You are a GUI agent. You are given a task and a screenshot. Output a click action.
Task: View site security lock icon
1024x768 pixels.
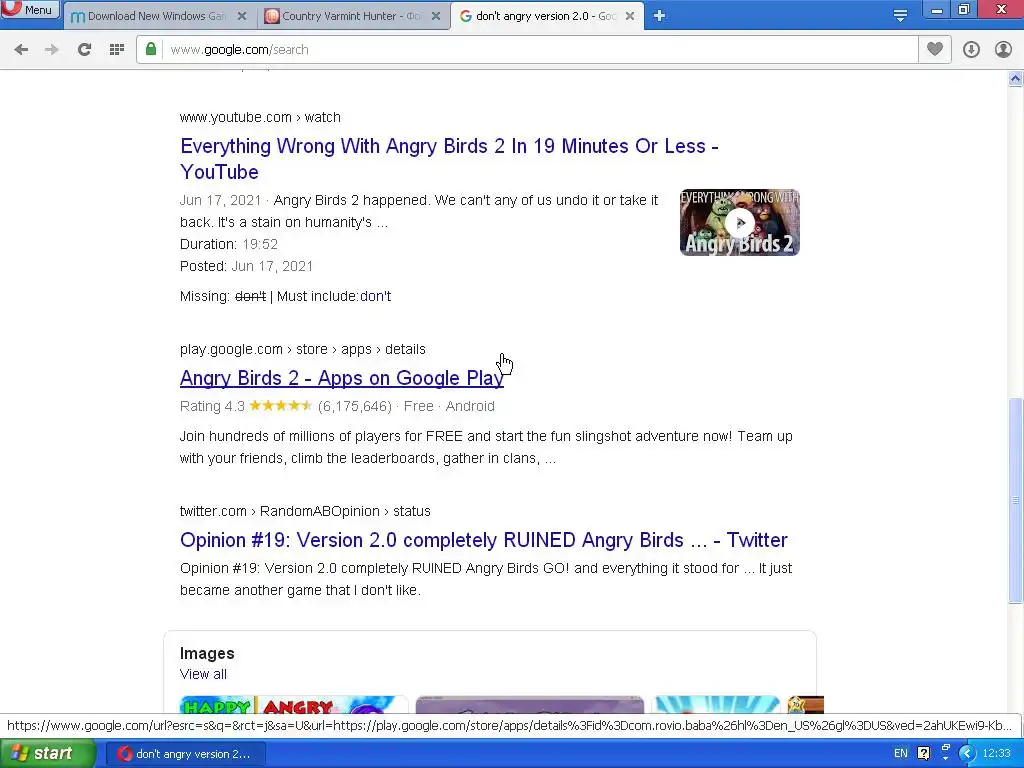click(151, 49)
